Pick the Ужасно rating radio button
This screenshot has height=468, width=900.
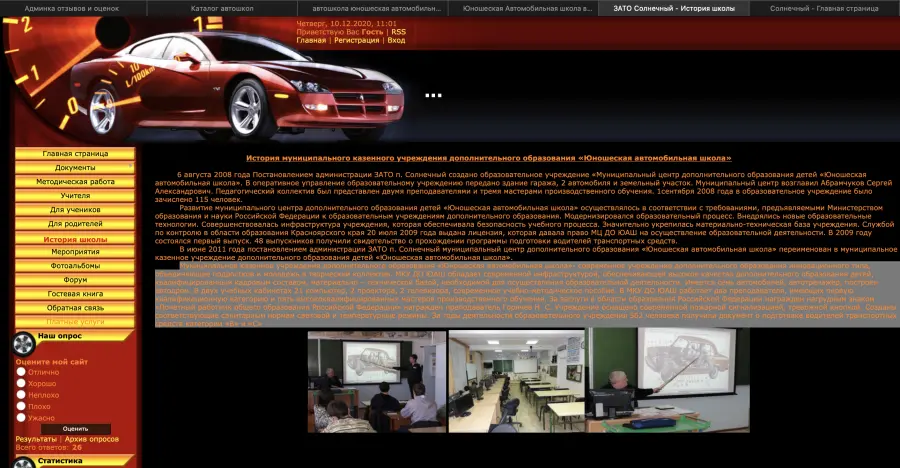click(x=22, y=417)
